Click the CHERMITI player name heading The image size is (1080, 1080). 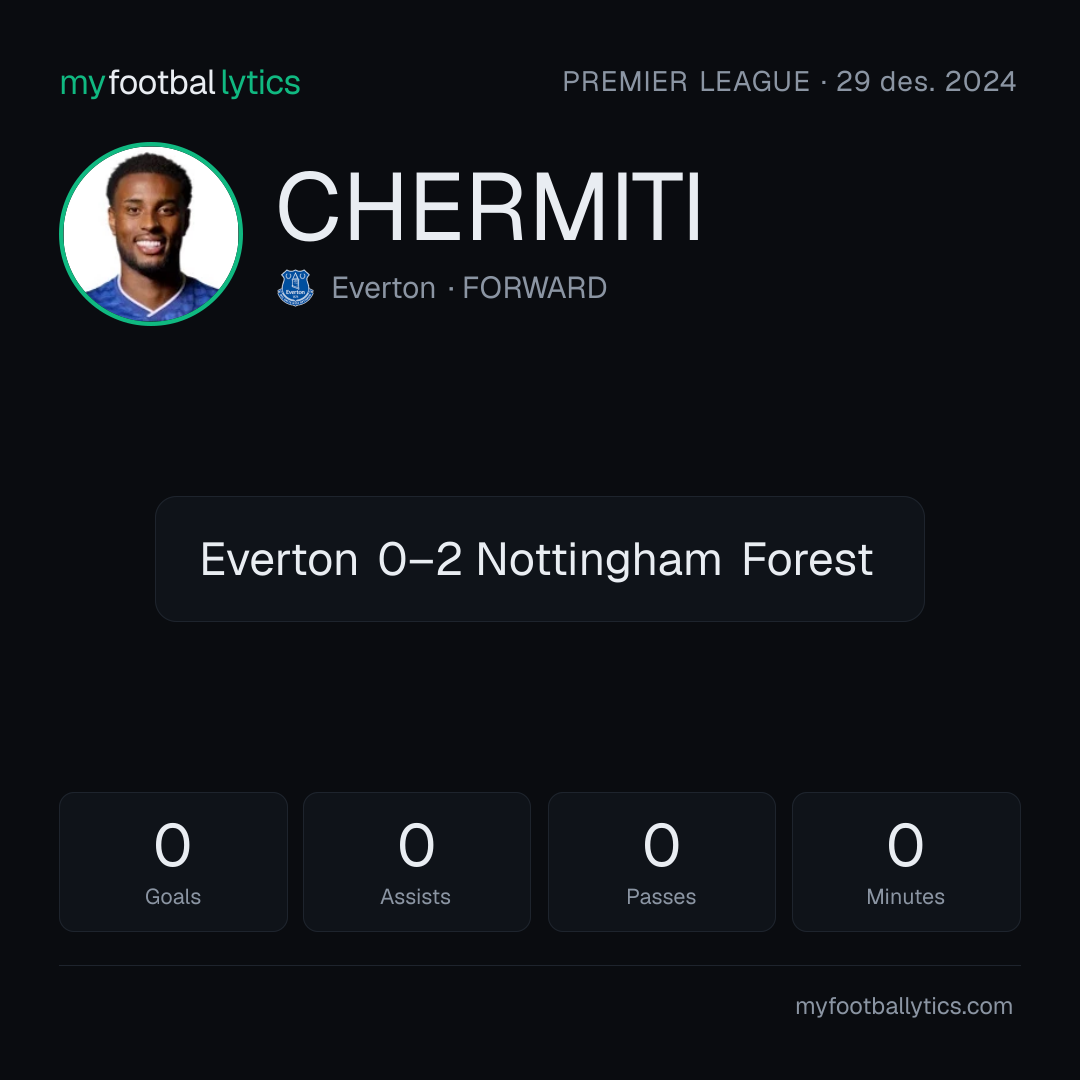(489, 207)
